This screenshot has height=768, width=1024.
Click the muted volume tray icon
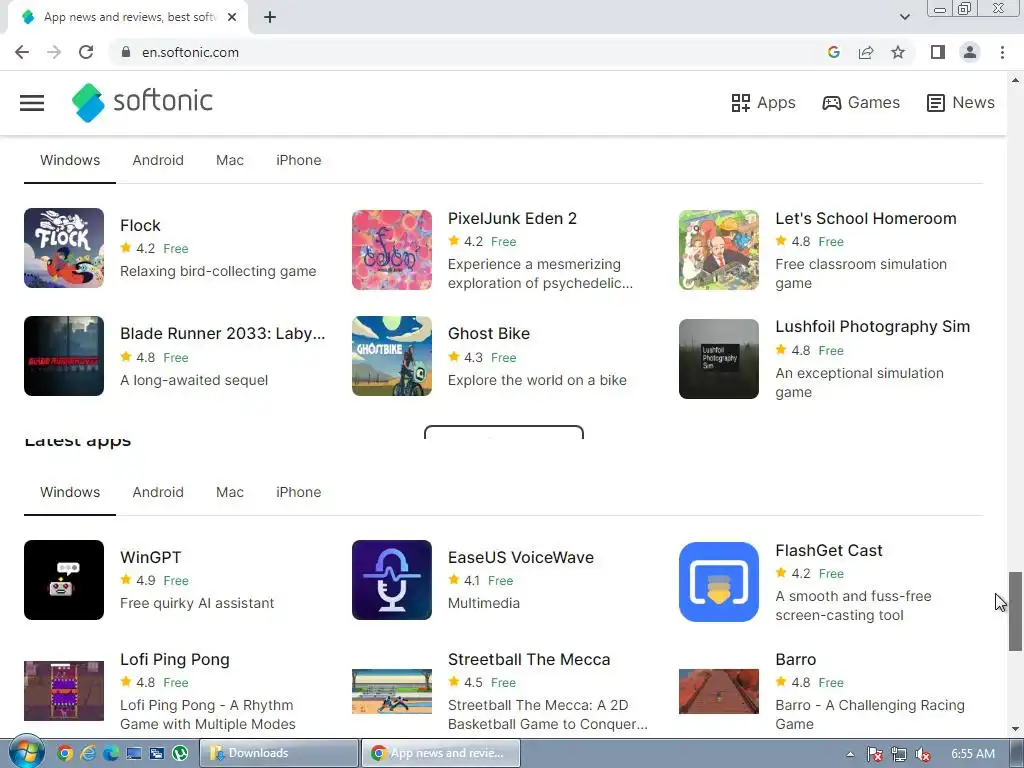[923, 754]
